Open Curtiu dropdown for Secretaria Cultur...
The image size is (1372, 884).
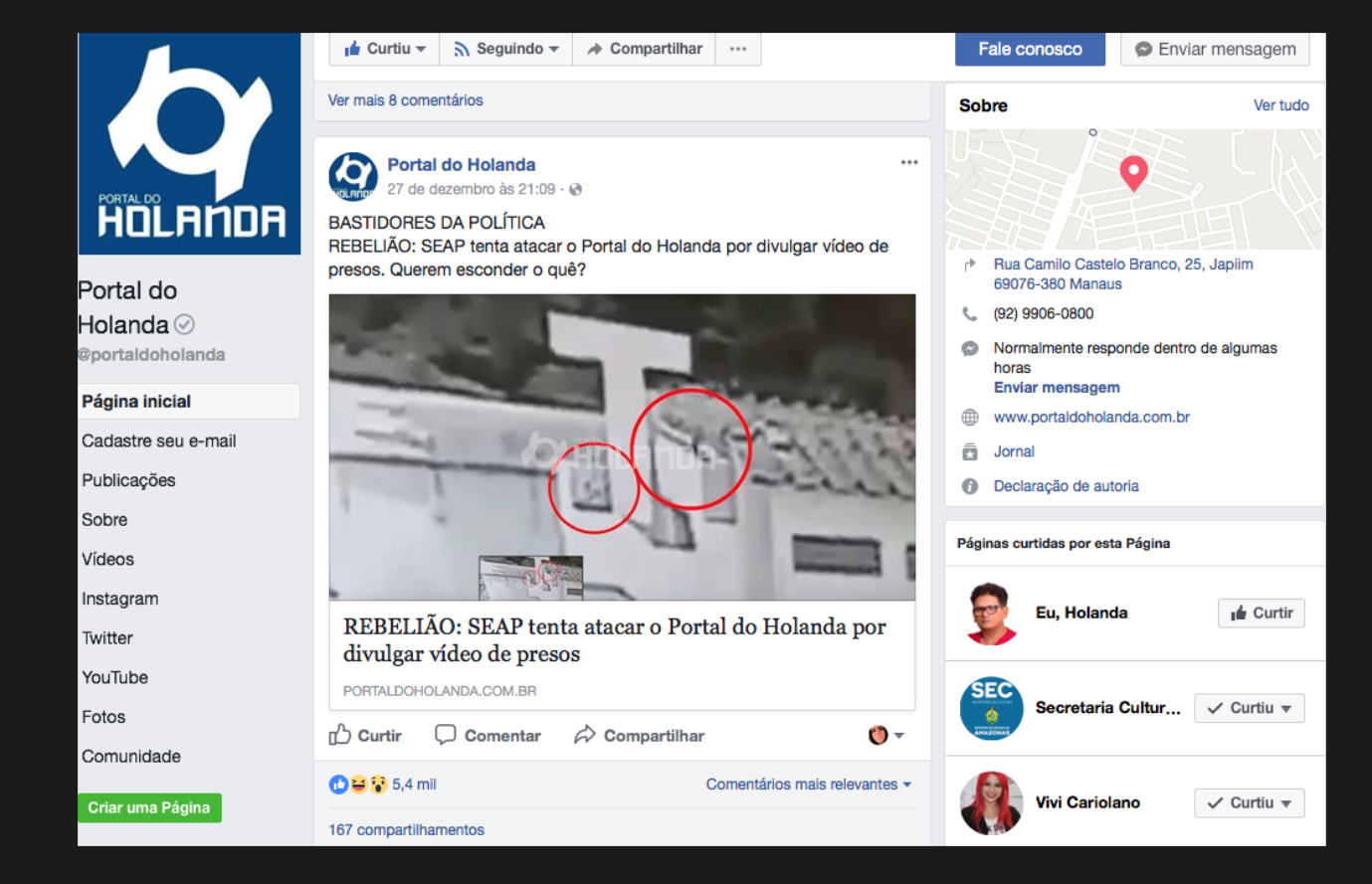coord(1250,708)
